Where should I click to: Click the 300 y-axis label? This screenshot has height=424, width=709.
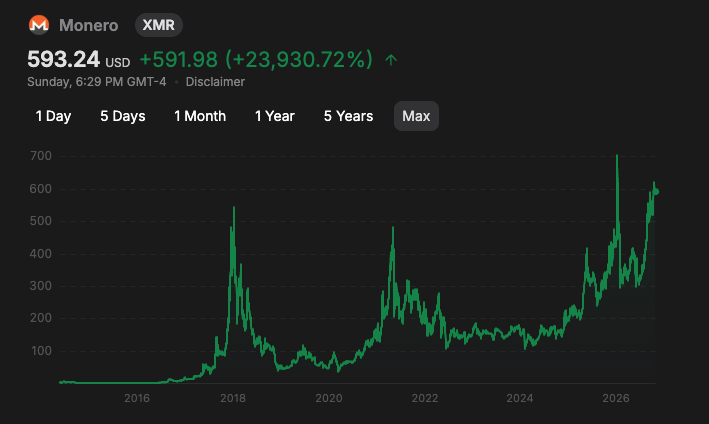41,286
